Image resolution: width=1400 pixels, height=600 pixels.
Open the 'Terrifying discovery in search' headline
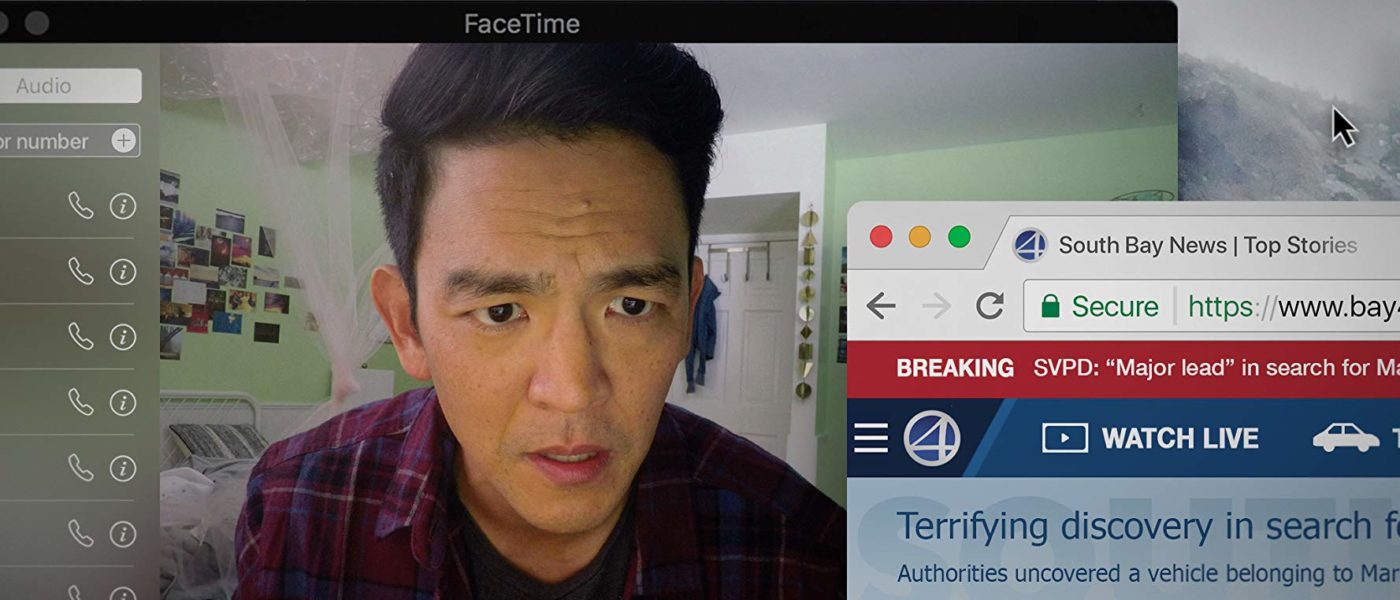pos(1148,526)
